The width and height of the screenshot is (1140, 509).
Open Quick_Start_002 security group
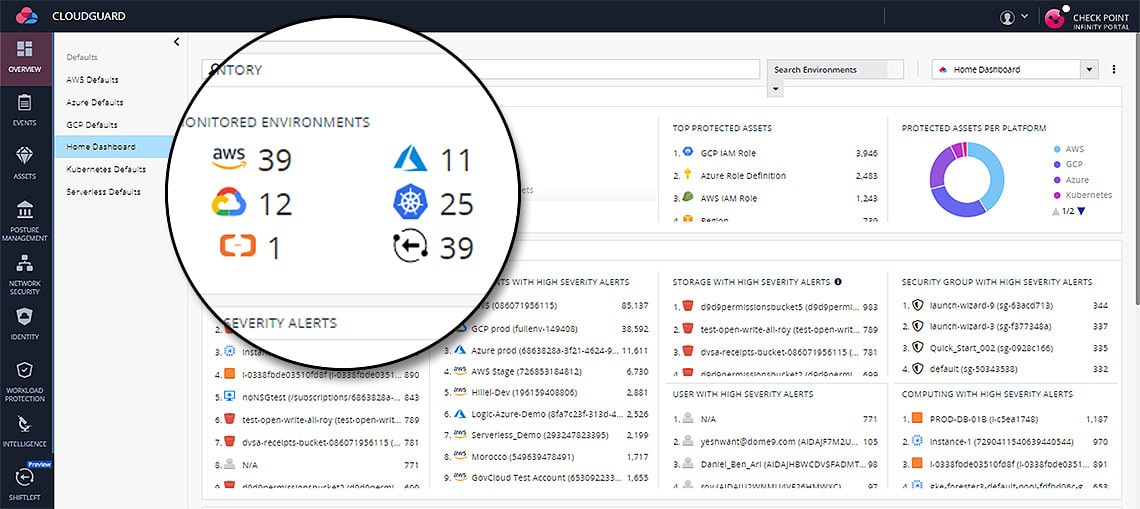tap(1005, 348)
